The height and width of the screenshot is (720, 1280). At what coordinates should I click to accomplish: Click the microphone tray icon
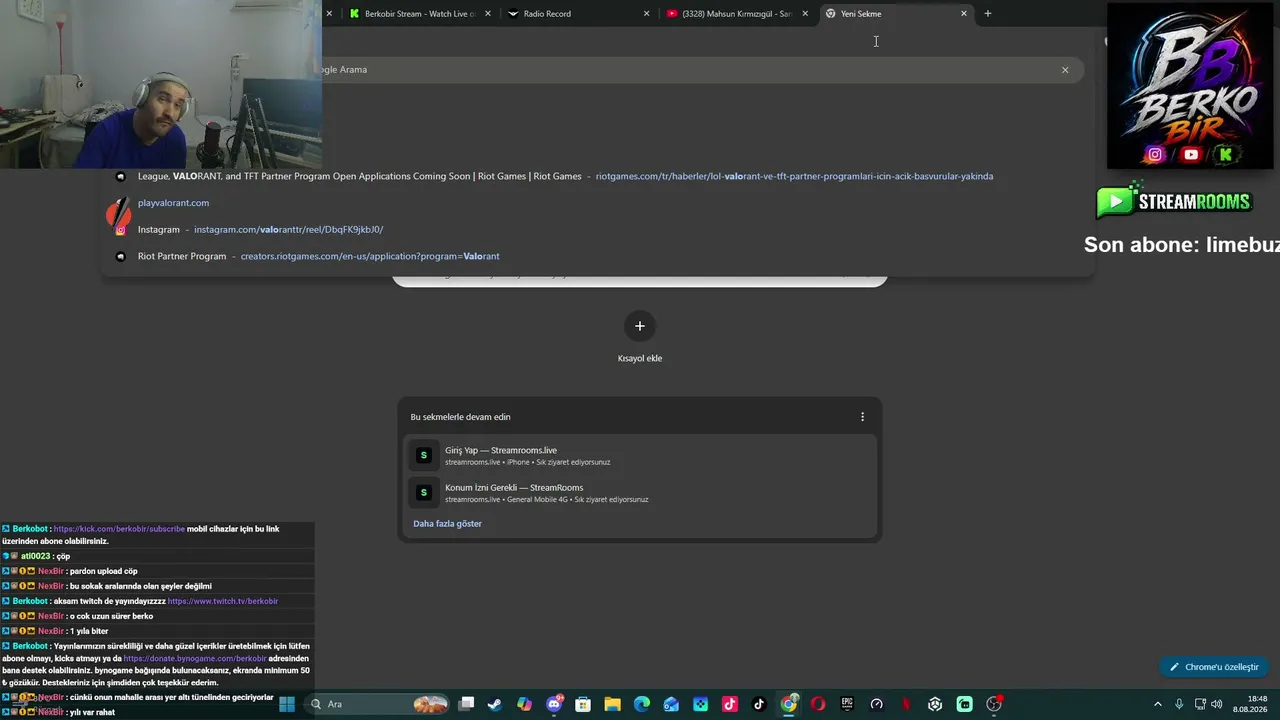(1179, 704)
